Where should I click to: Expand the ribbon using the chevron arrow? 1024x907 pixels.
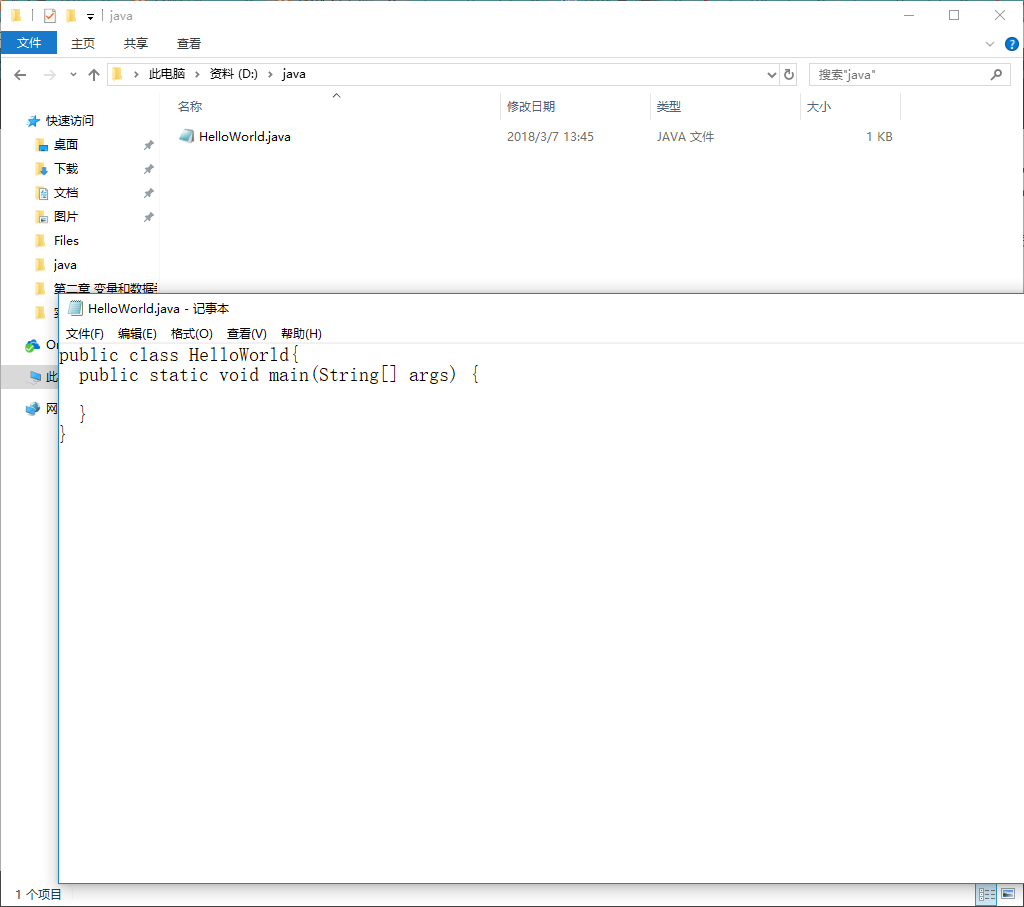990,43
